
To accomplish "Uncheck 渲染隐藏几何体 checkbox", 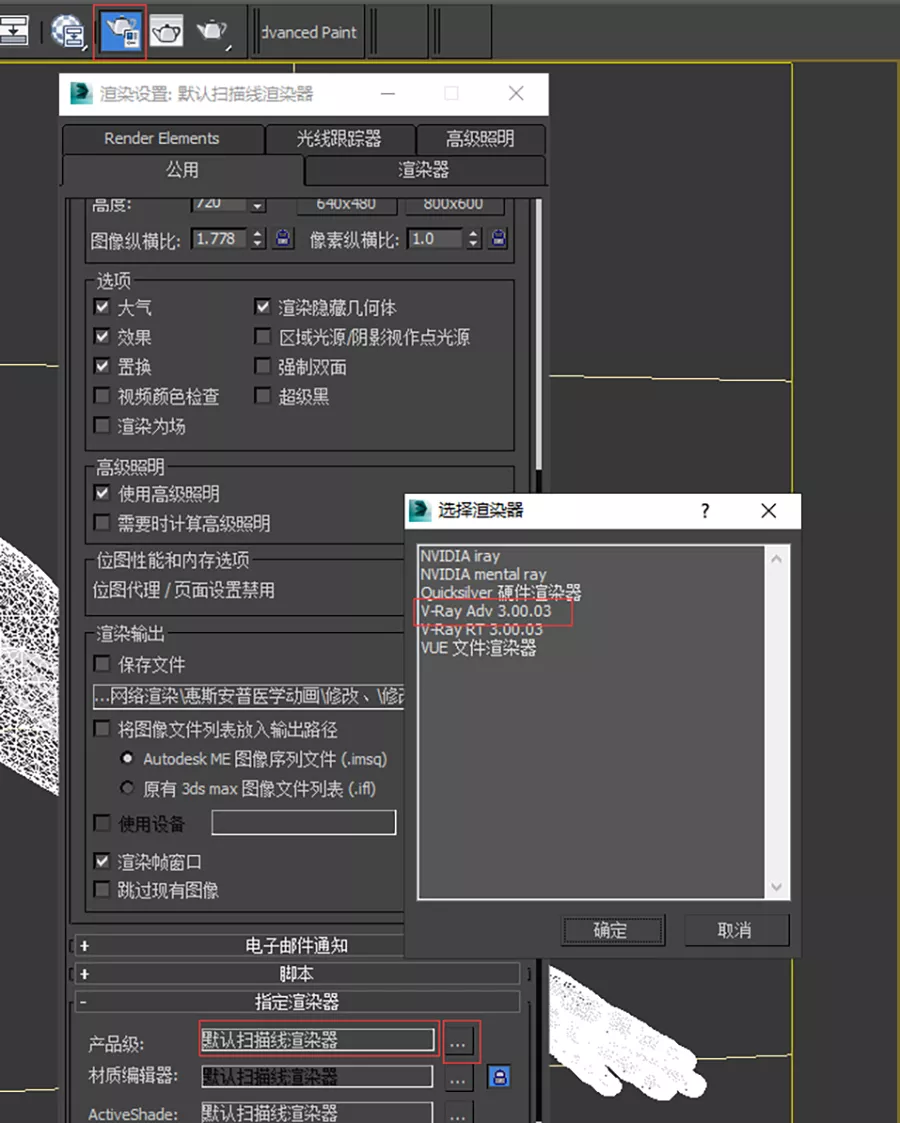I will (263, 307).
